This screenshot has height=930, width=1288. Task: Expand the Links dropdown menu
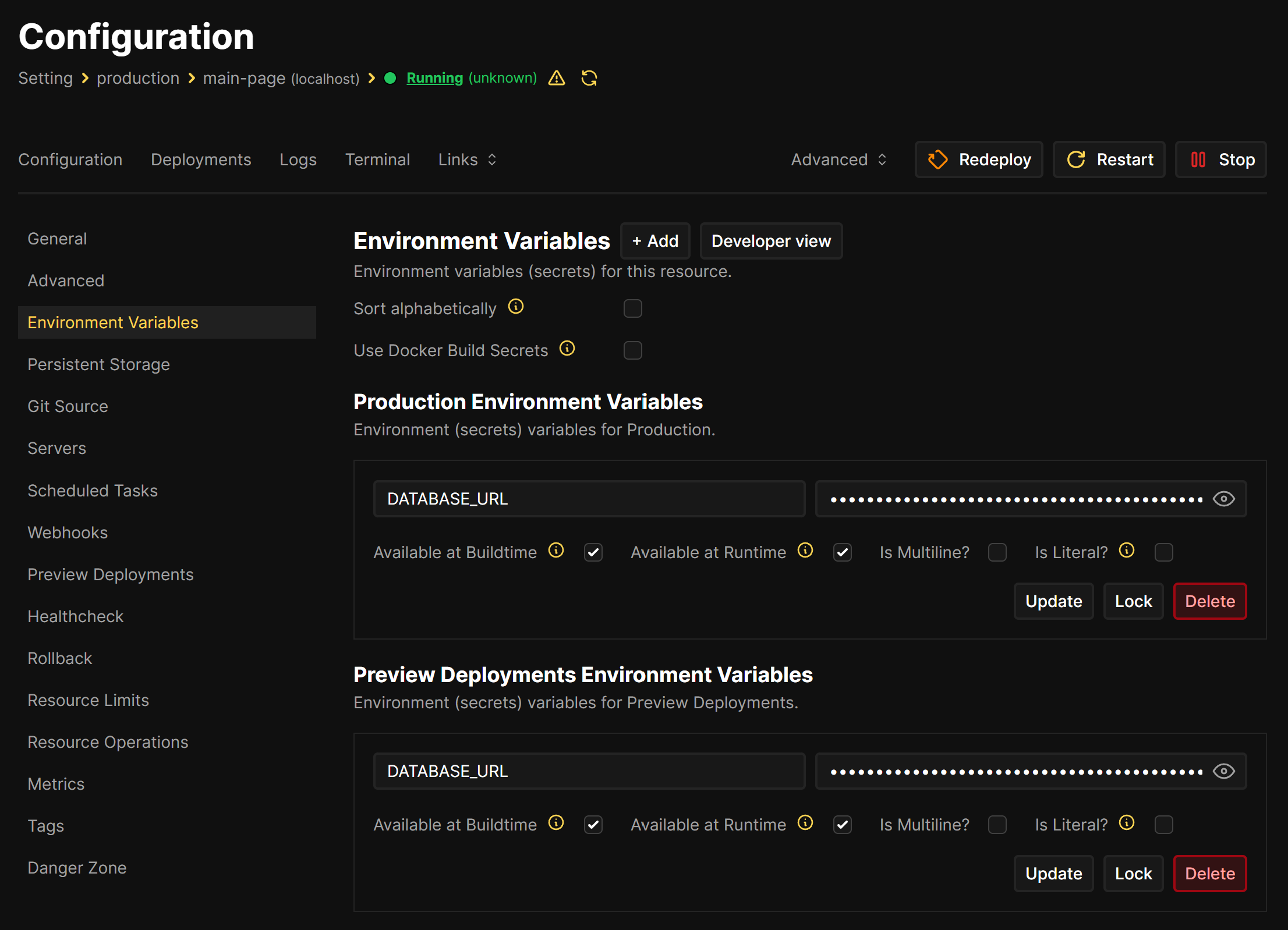point(467,159)
